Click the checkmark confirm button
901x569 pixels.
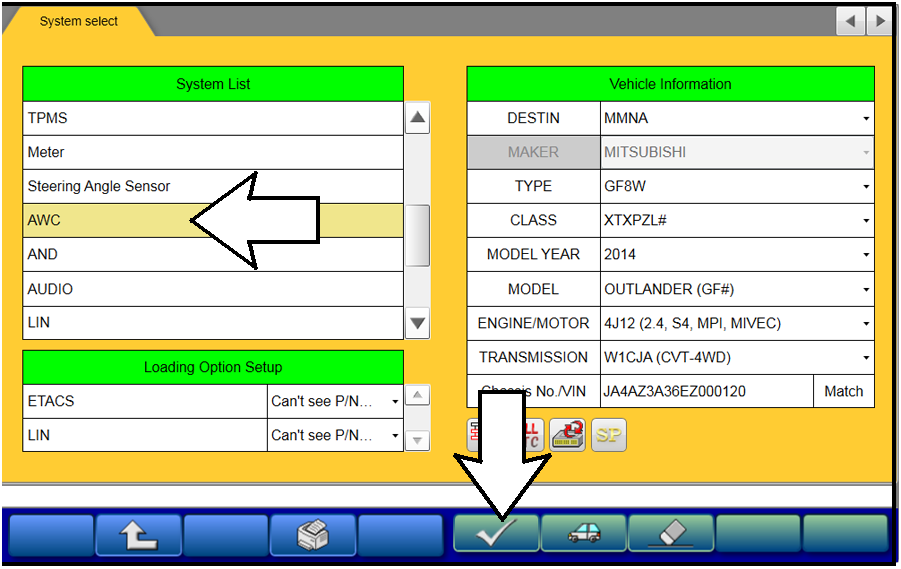point(496,534)
